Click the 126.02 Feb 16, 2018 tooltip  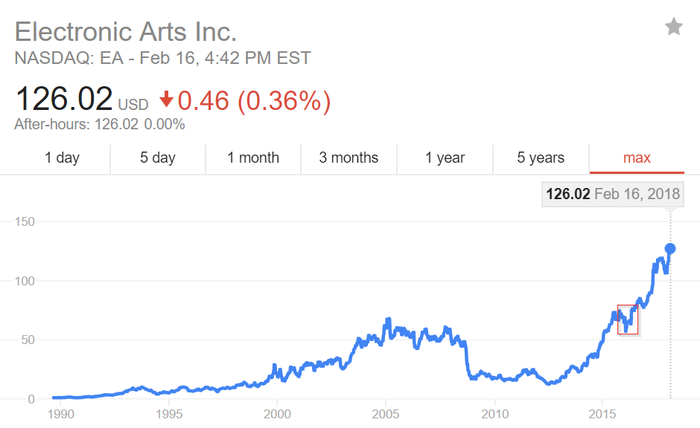(x=611, y=193)
